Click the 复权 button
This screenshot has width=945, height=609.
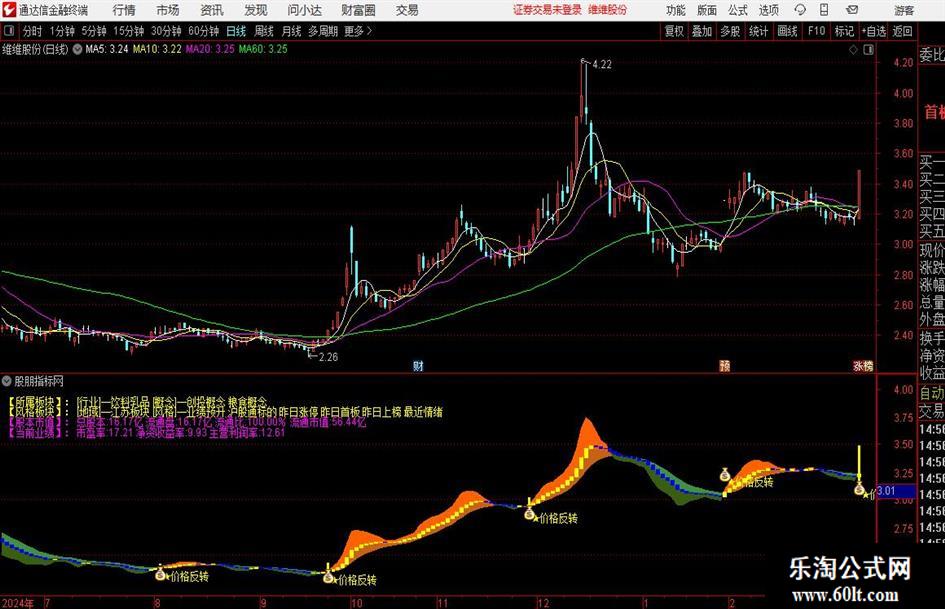click(x=674, y=31)
